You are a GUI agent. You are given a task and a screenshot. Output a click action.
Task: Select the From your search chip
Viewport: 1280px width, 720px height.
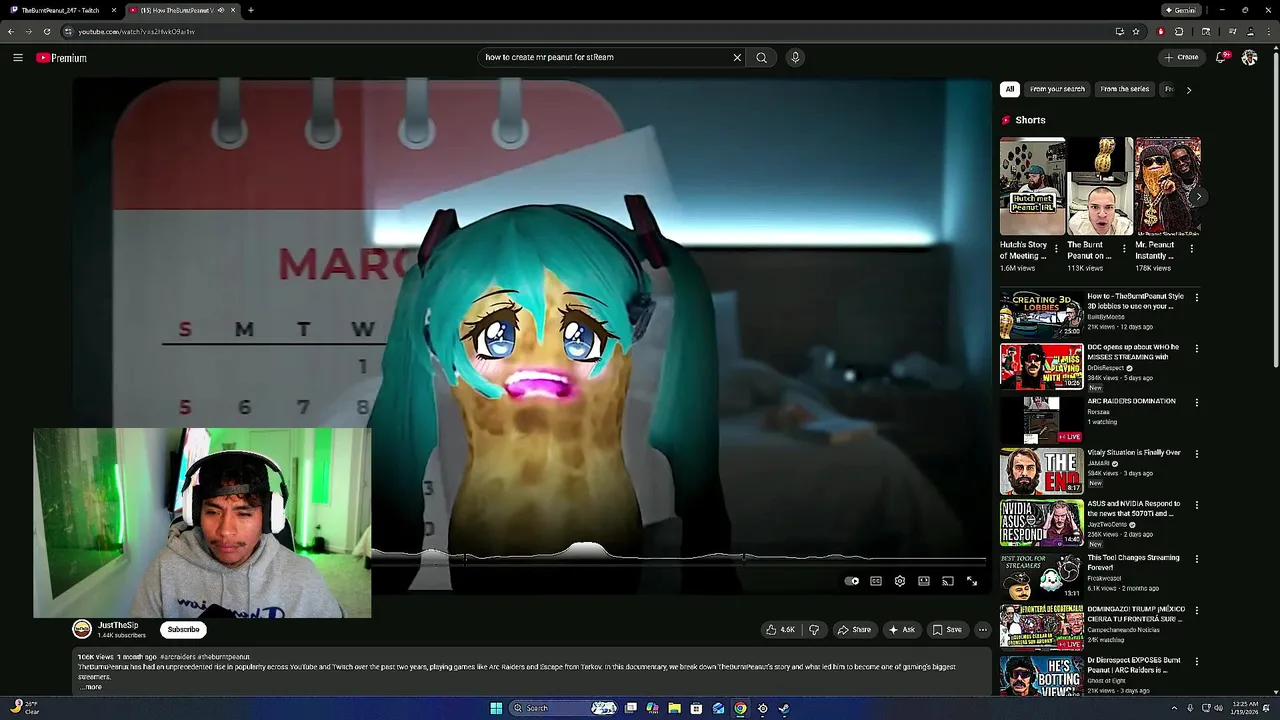1057,89
